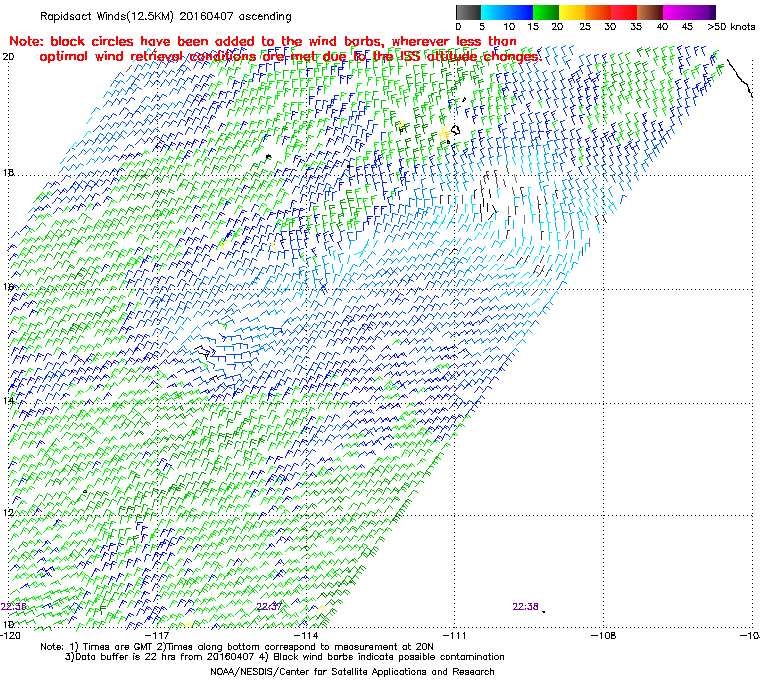This screenshot has width=760, height=688.
Task: Click the latitude label '12'
Action: pyautogui.click(x=8, y=512)
